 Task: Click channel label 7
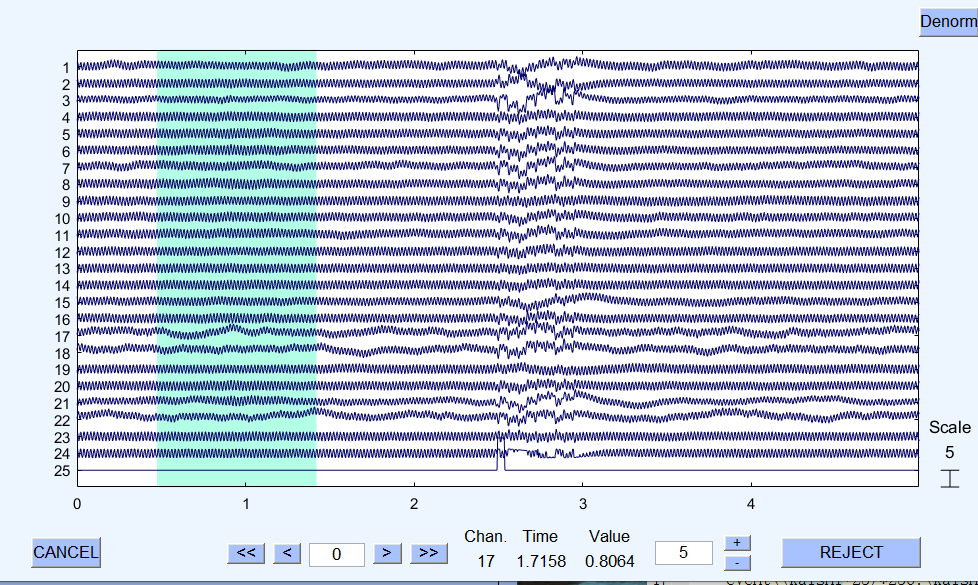[x=65, y=168]
